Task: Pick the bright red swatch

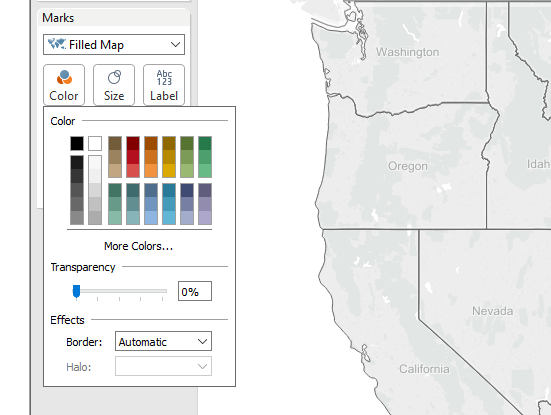Action: [x=133, y=157]
